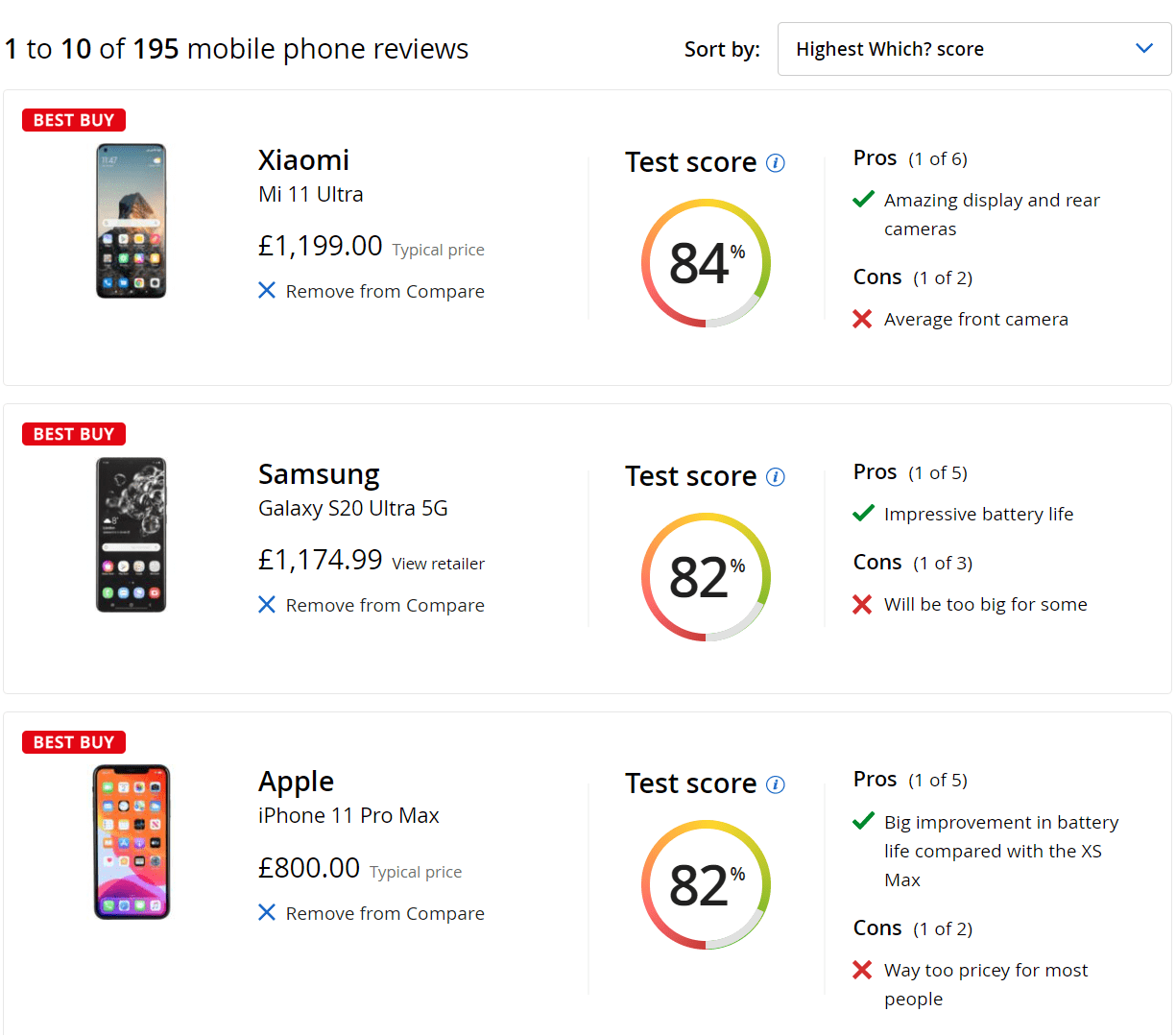This screenshot has height=1036, width=1176.
Task: Open the Test score info icon for Xiaomi
Action: (776, 163)
